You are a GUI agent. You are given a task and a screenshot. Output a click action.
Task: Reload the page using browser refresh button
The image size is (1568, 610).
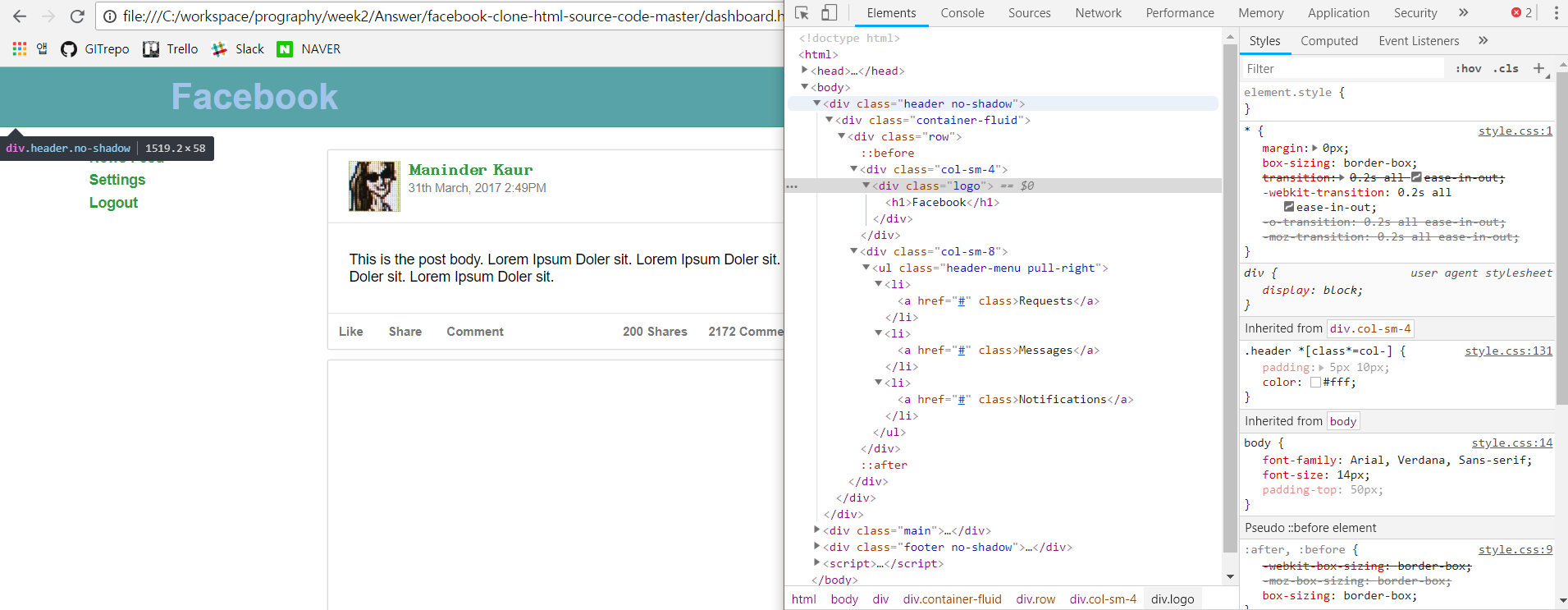77,16
